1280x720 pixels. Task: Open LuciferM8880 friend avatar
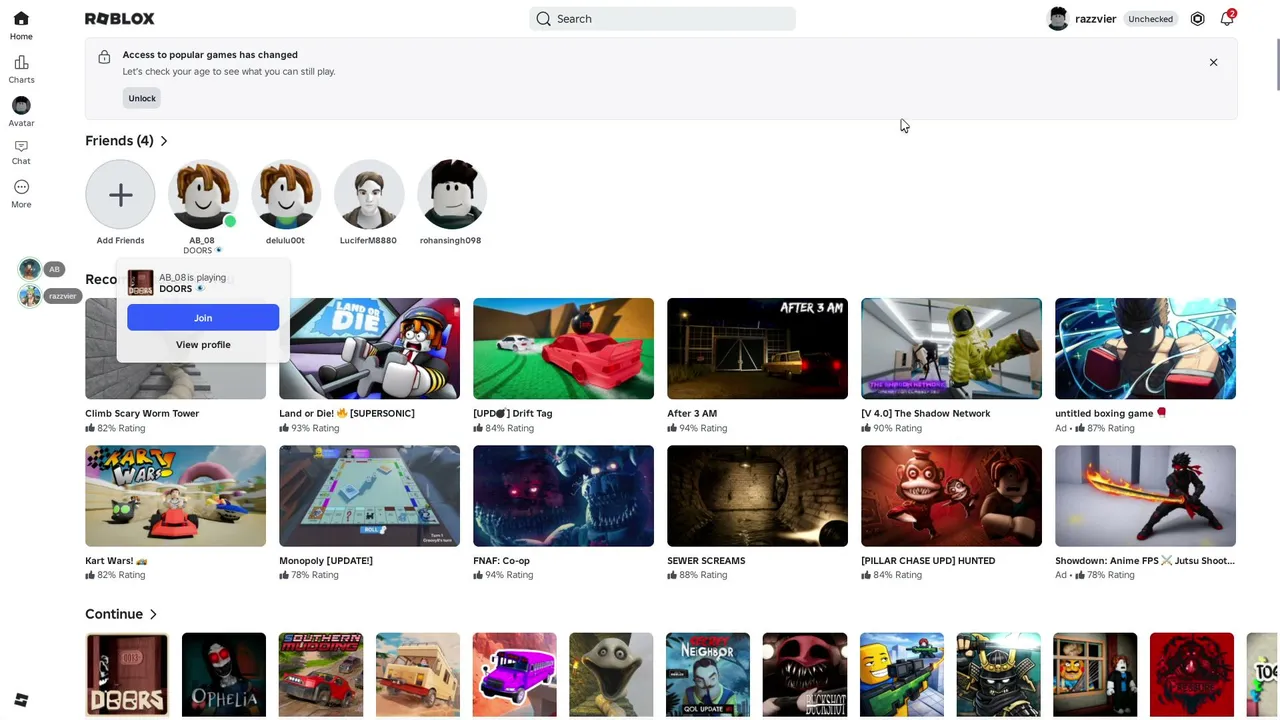click(x=369, y=194)
